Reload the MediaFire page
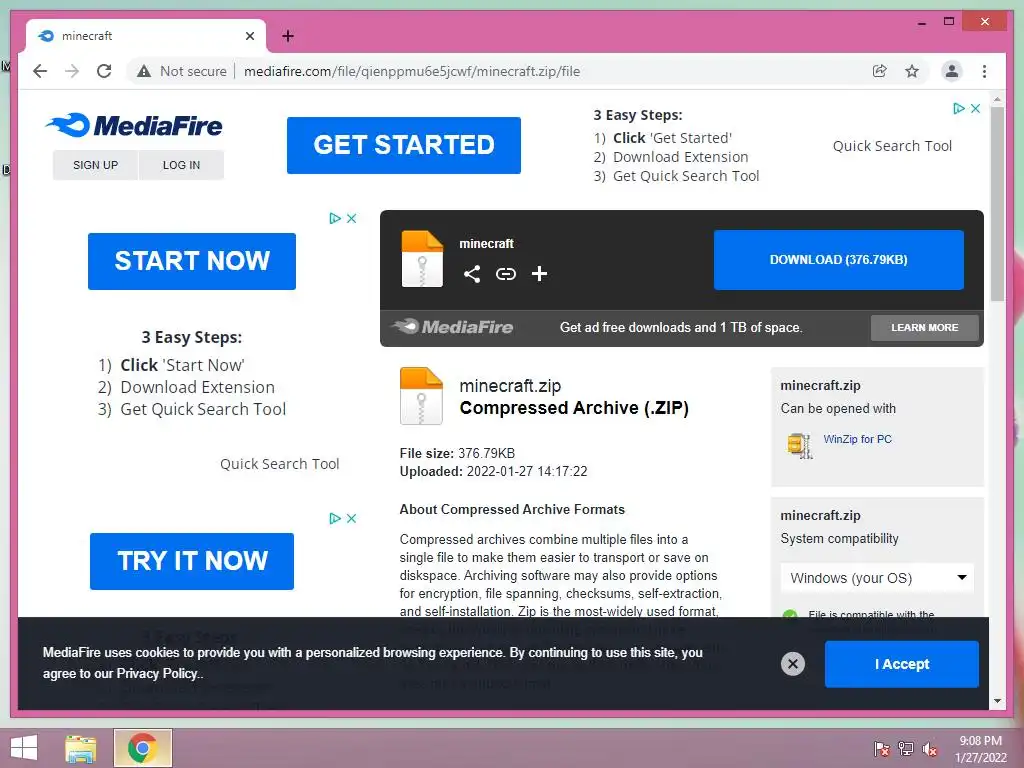Viewport: 1024px width, 768px height. tap(104, 71)
